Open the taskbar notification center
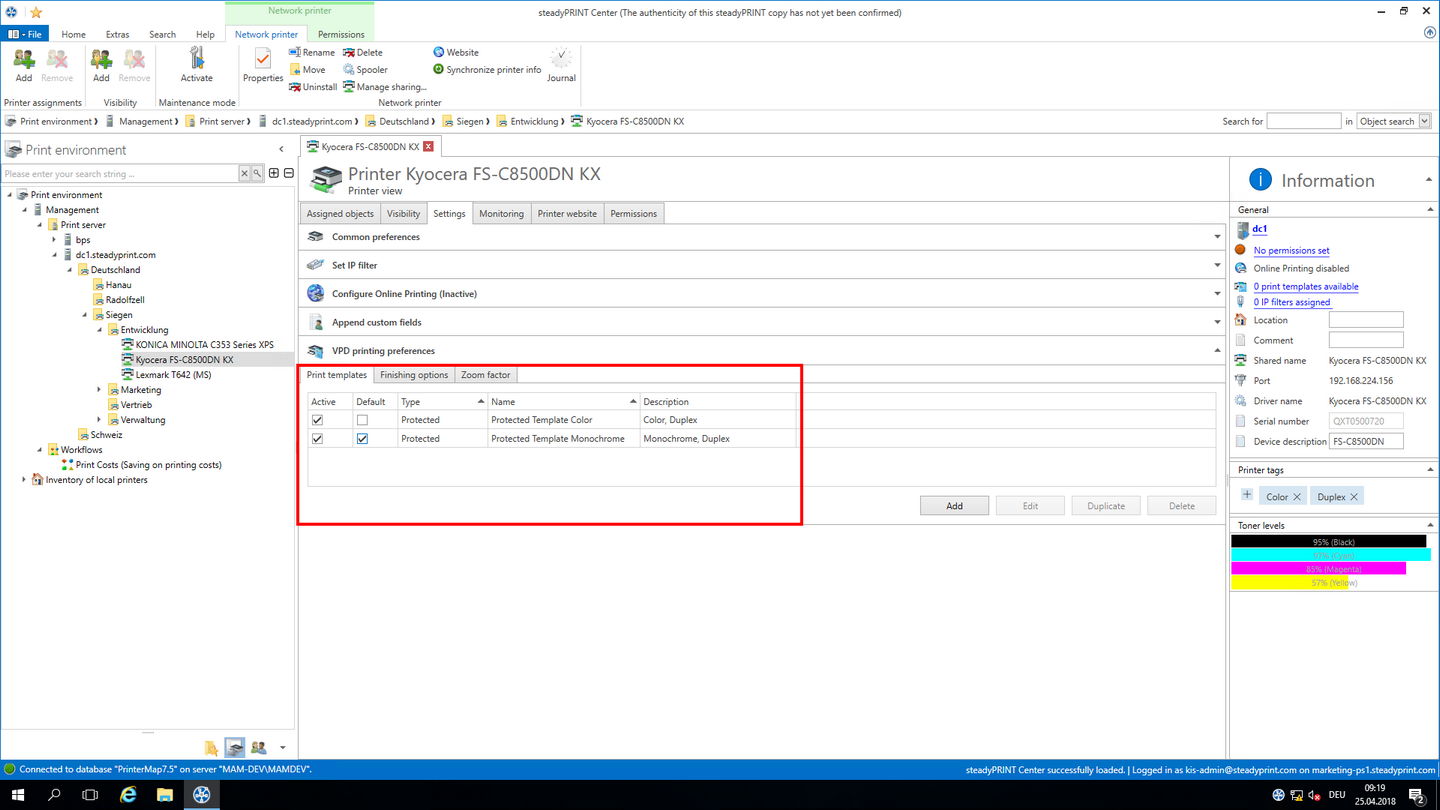The image size is (1440, 810). click(1416, 795)
